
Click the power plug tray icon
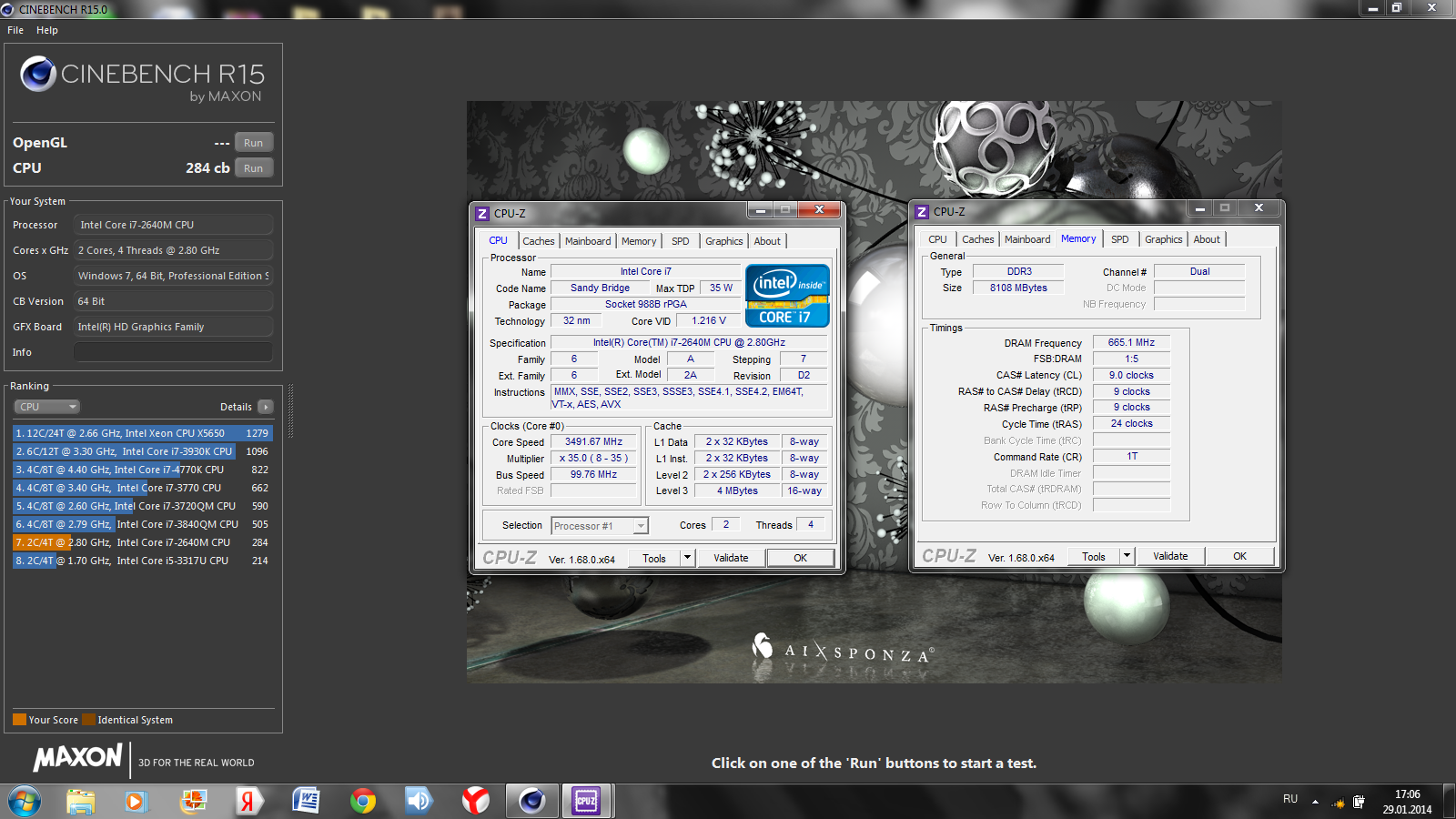click(1359, 802)
